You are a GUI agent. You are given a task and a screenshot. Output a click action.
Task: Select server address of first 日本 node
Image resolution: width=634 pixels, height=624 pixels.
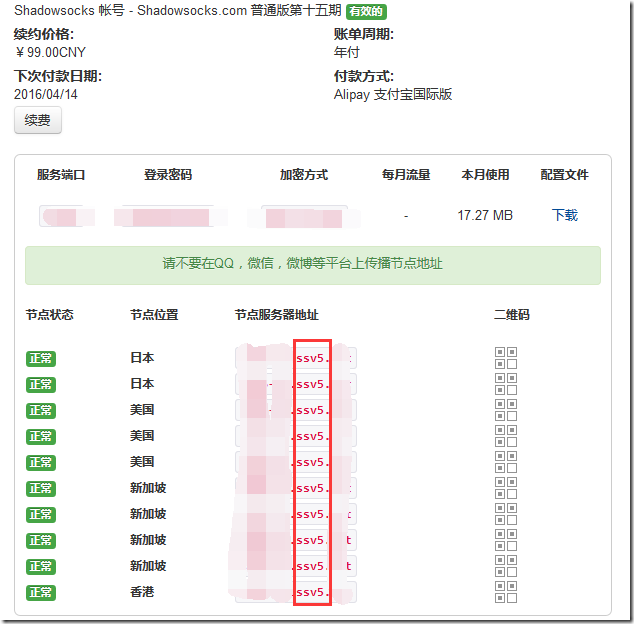tap(296, 358)
